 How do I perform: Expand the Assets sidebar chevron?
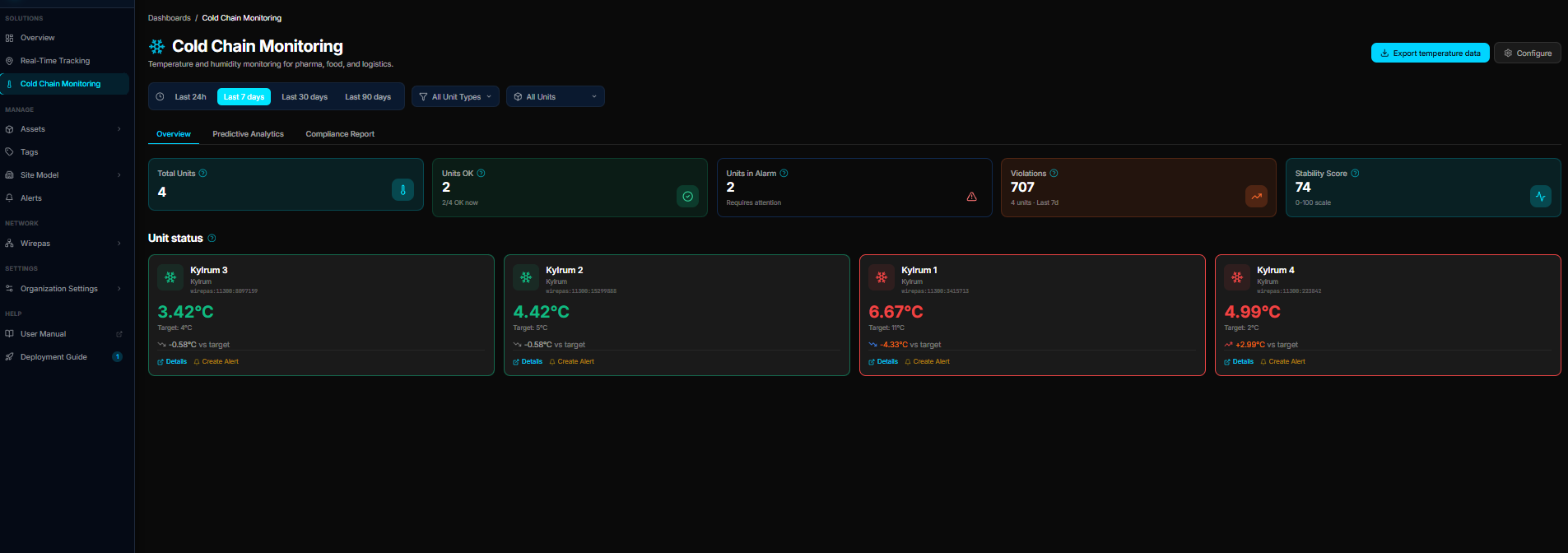click(x=119, y=129)
